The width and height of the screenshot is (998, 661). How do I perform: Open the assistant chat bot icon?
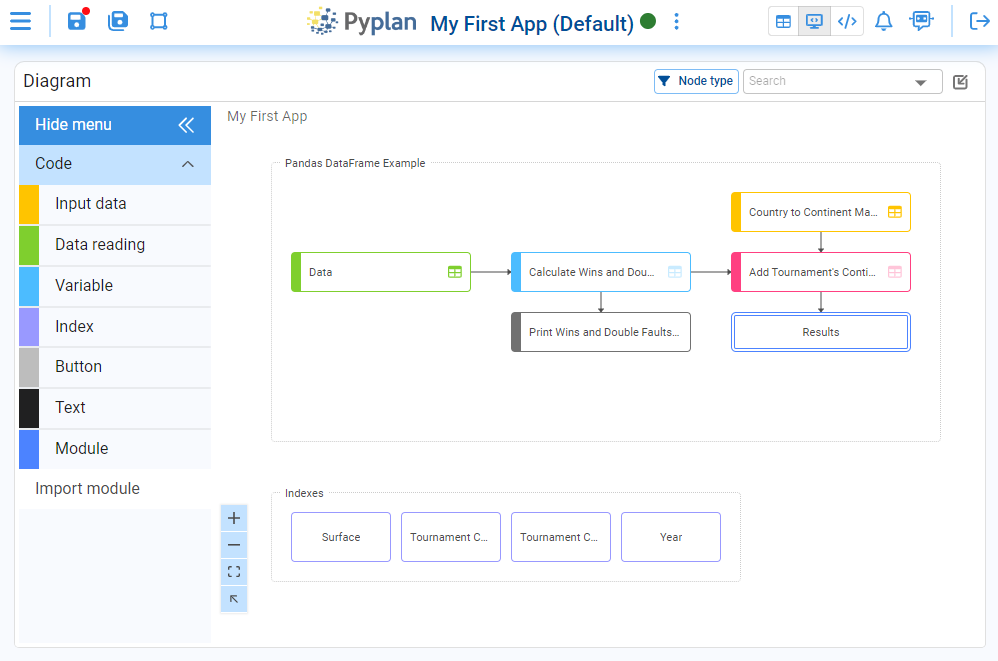click(921, 21)
